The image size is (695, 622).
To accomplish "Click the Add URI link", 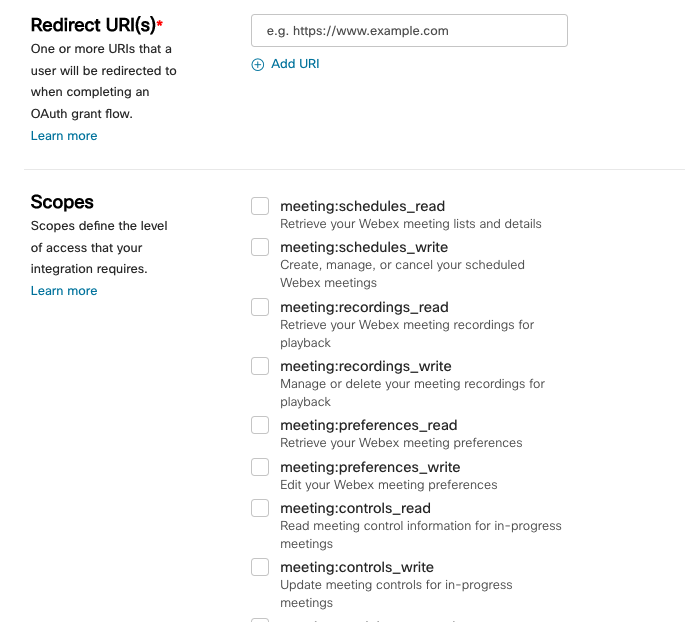I will (295, 64).
